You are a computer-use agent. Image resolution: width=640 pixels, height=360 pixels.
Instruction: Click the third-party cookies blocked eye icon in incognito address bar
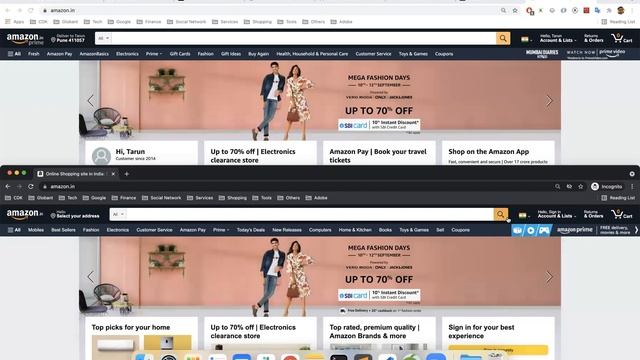pos(569,187)
